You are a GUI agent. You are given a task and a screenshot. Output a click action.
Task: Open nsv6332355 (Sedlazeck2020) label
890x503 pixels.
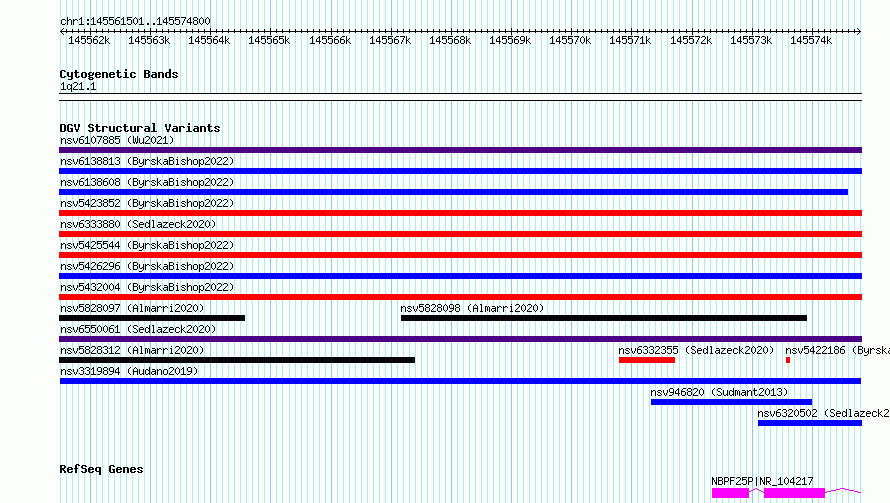(696, 350)
